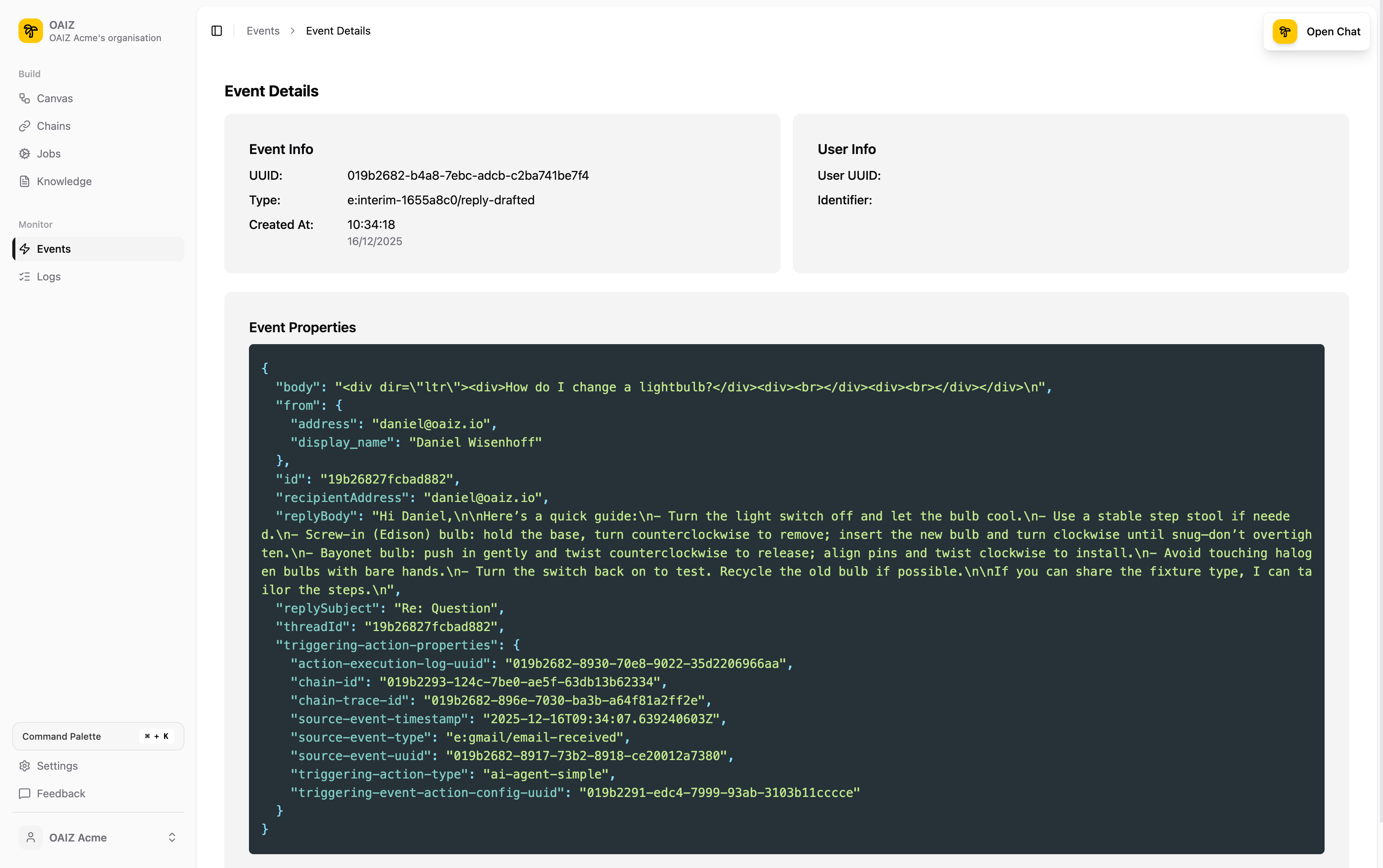This screenshot has width=1383, height=868.
Task: Select the event UUID value text
Action: pos(467,175)
